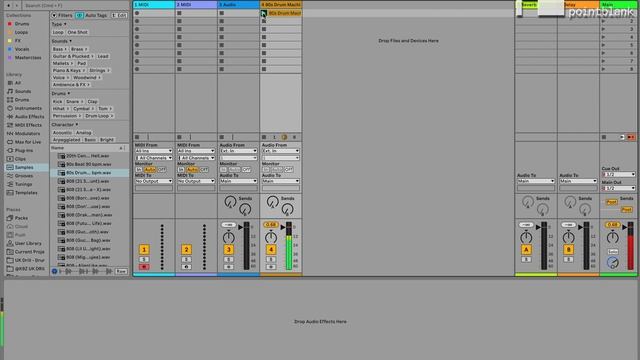Click the Edit button beside Auto Tags

120,15
